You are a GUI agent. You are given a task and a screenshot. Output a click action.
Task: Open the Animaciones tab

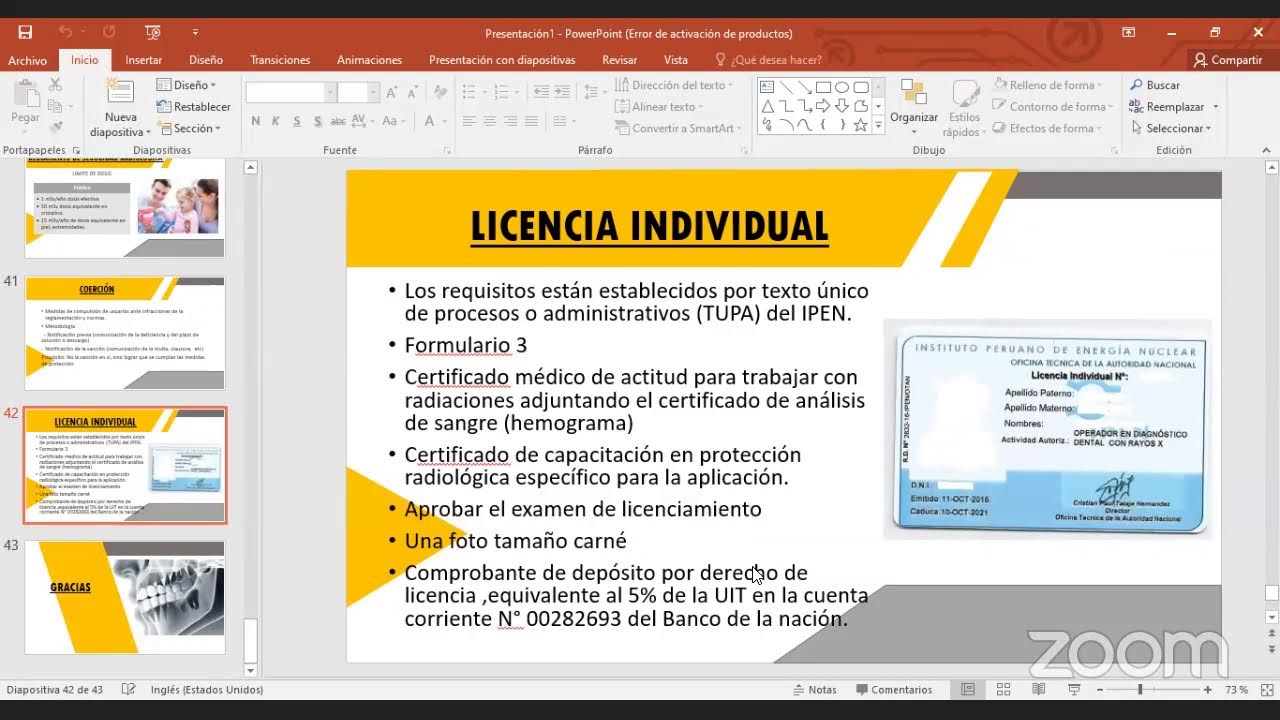pyautogui.click(x=369, y=60)
